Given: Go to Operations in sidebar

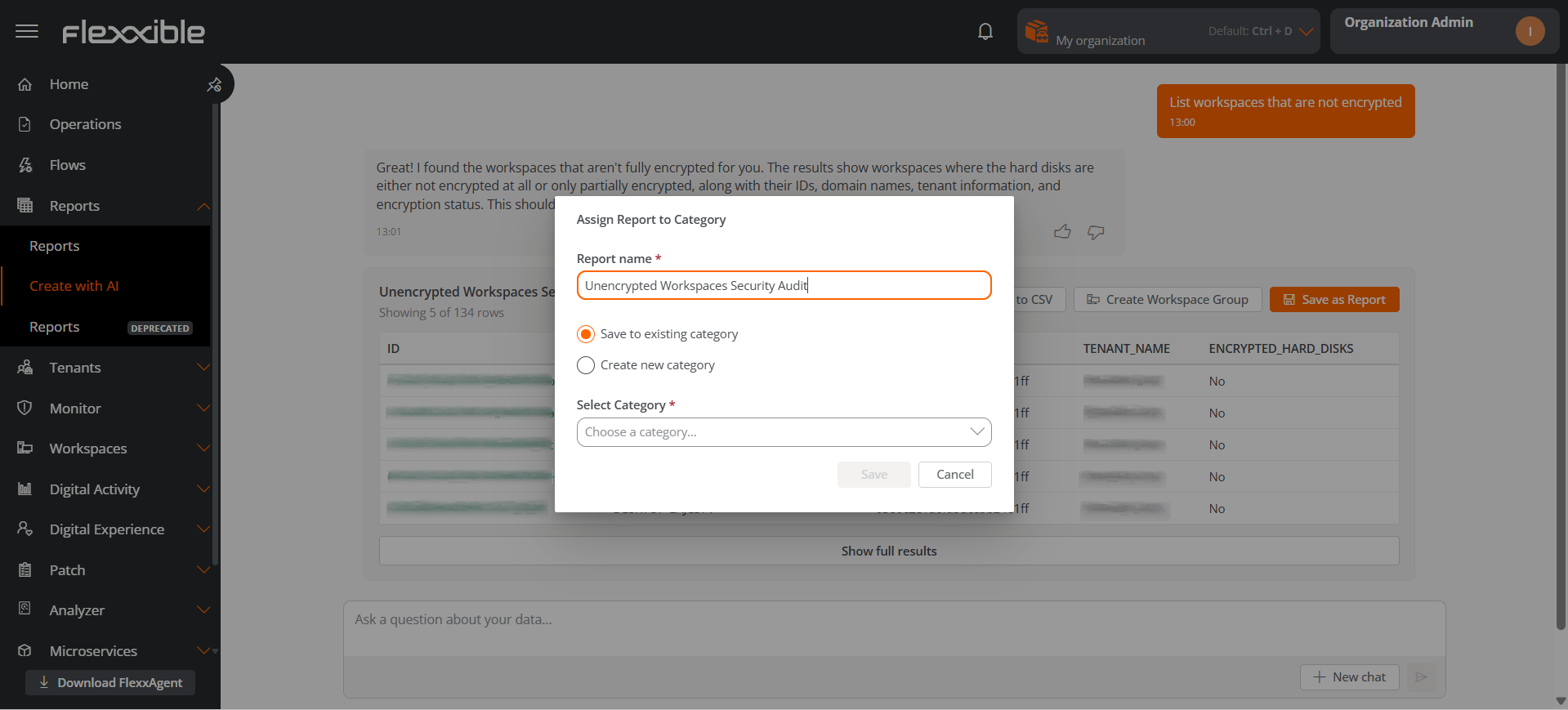Looking at the screenshot, I should coord(85,124).
